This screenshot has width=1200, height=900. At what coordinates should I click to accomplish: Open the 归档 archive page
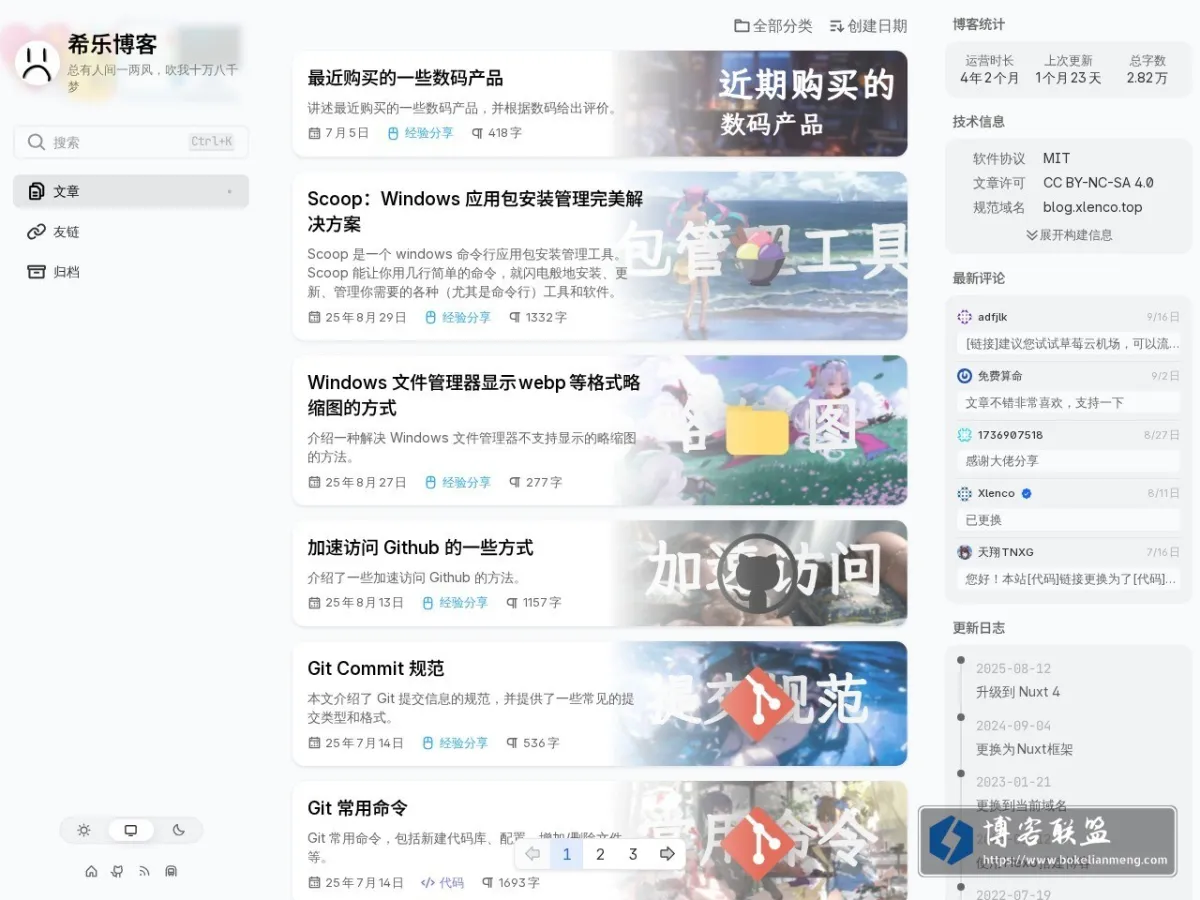pos(131,271)
